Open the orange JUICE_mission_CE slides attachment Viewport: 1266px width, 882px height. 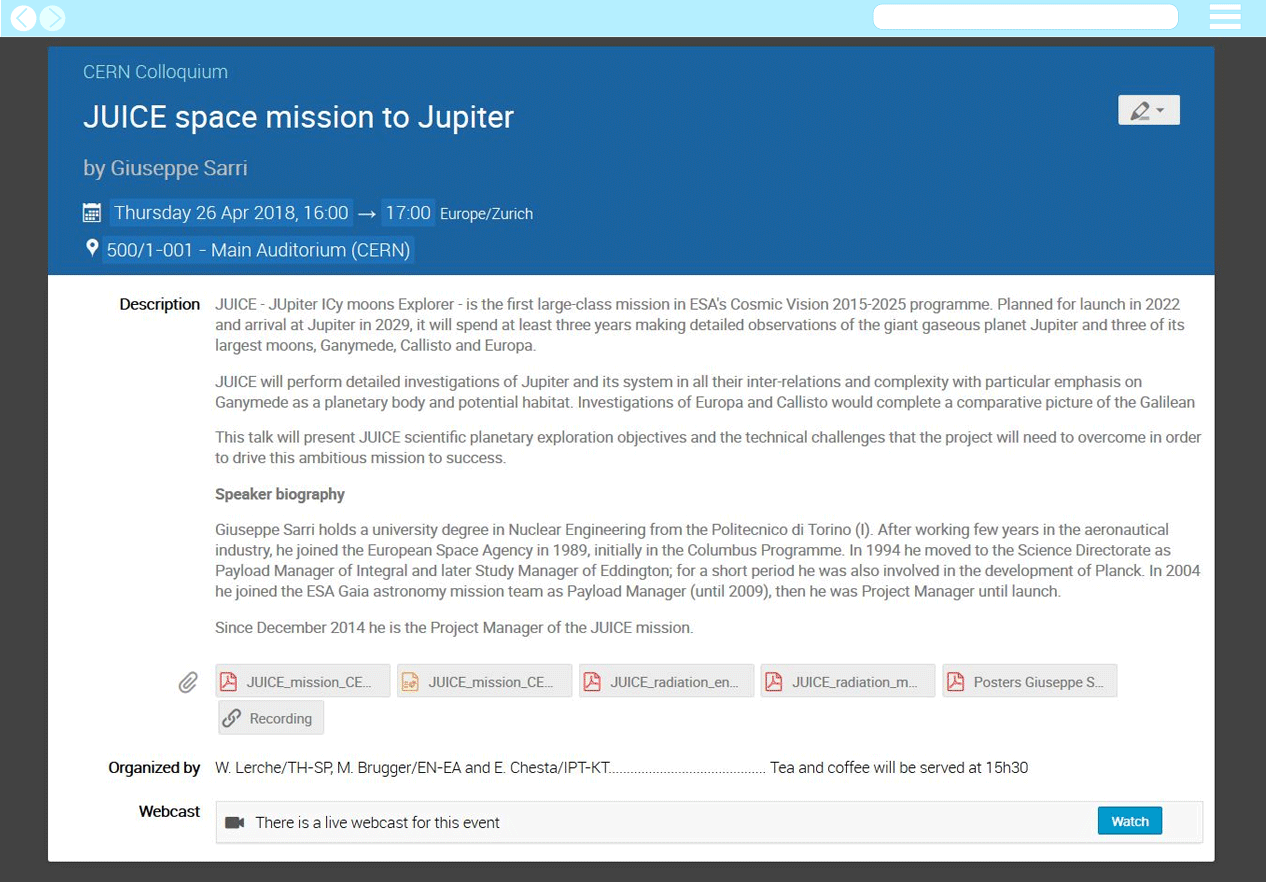coord(485,681)
